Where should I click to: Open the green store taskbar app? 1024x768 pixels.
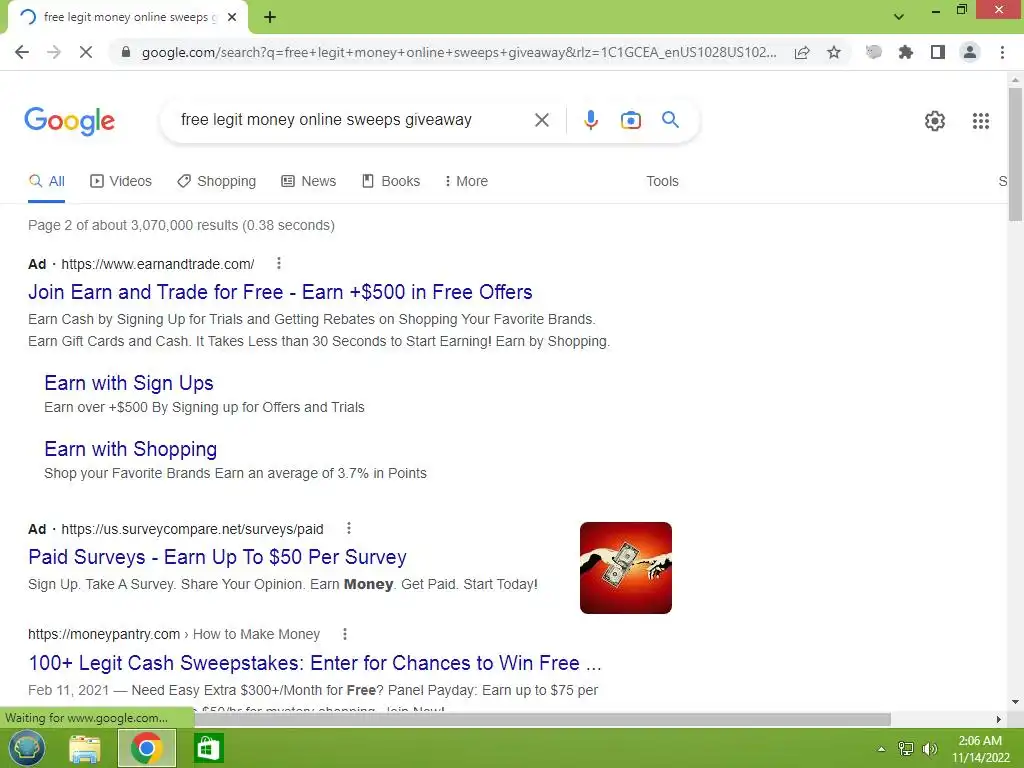(208, 748)
